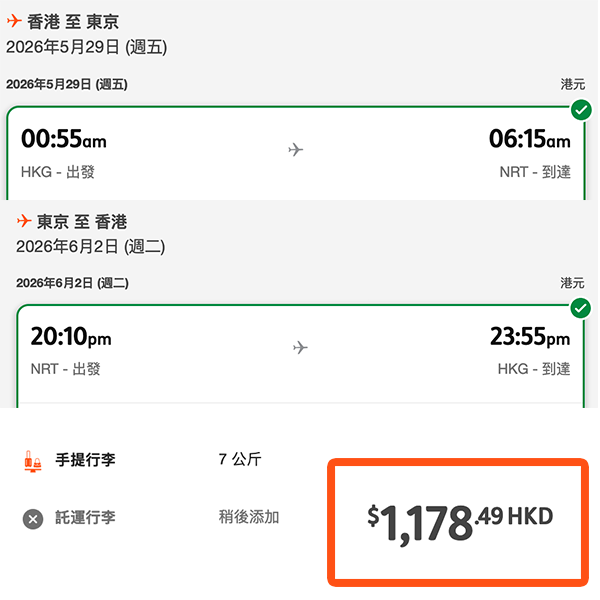Click the gray plane icon in the HKG to NRT flight card
This screenshot has height=600, width=600.
coord(295,149)
